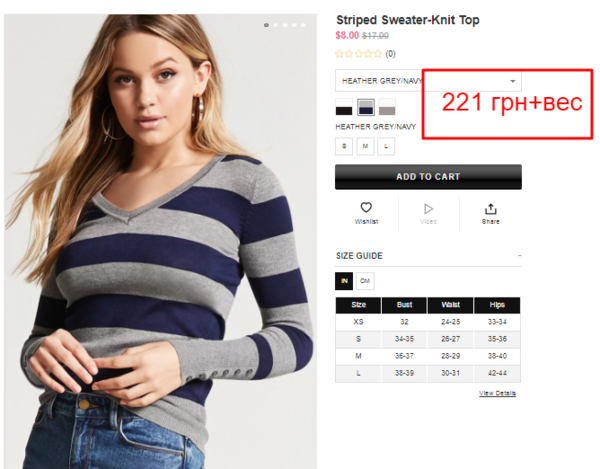Image resolution: width=600 pixels, height=469 pixels.
Task: Select size S button
Action: click(x=344, y=146)
